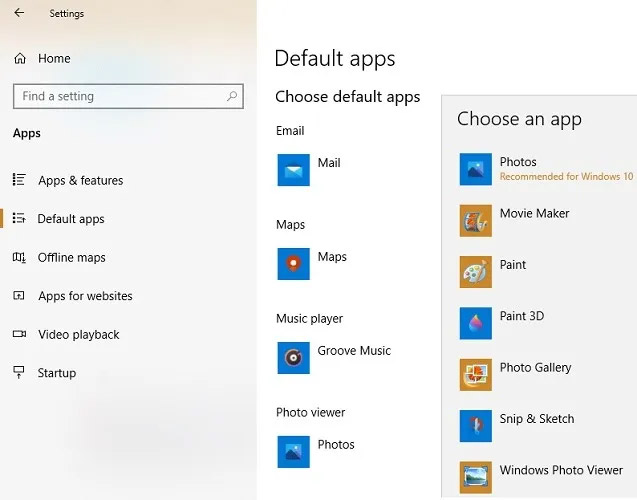The width and height of the screenshot is (637, 500).
Task: Open Default apps page label
Action: (71, 219)
